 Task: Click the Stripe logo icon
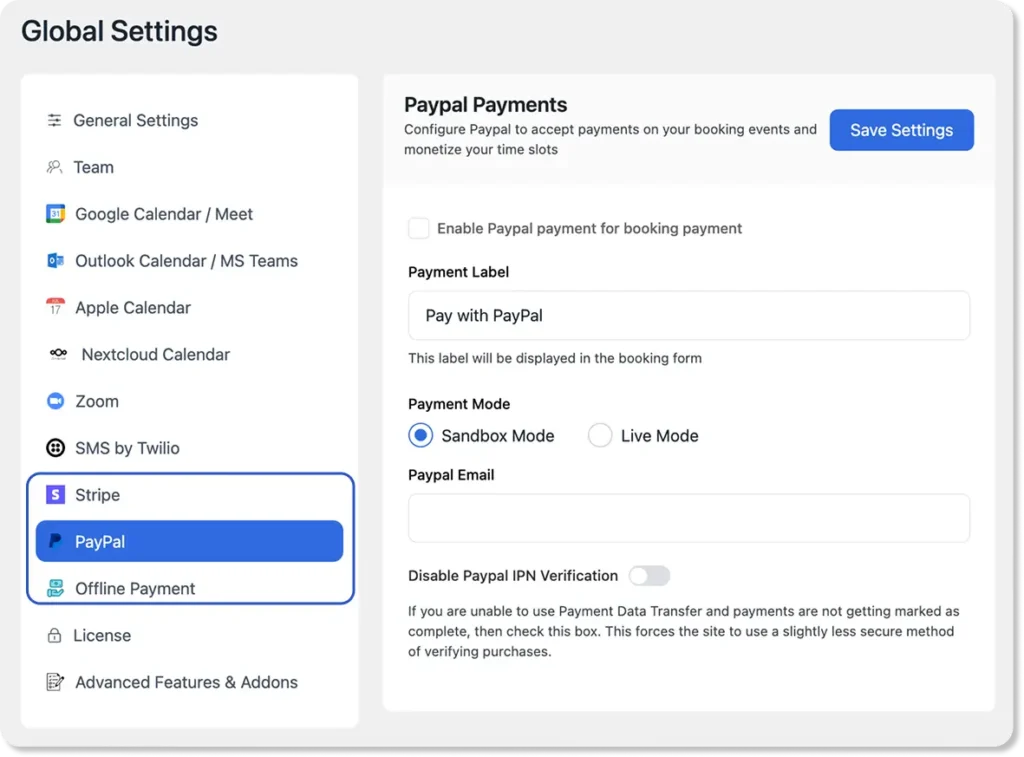[56, 495]
